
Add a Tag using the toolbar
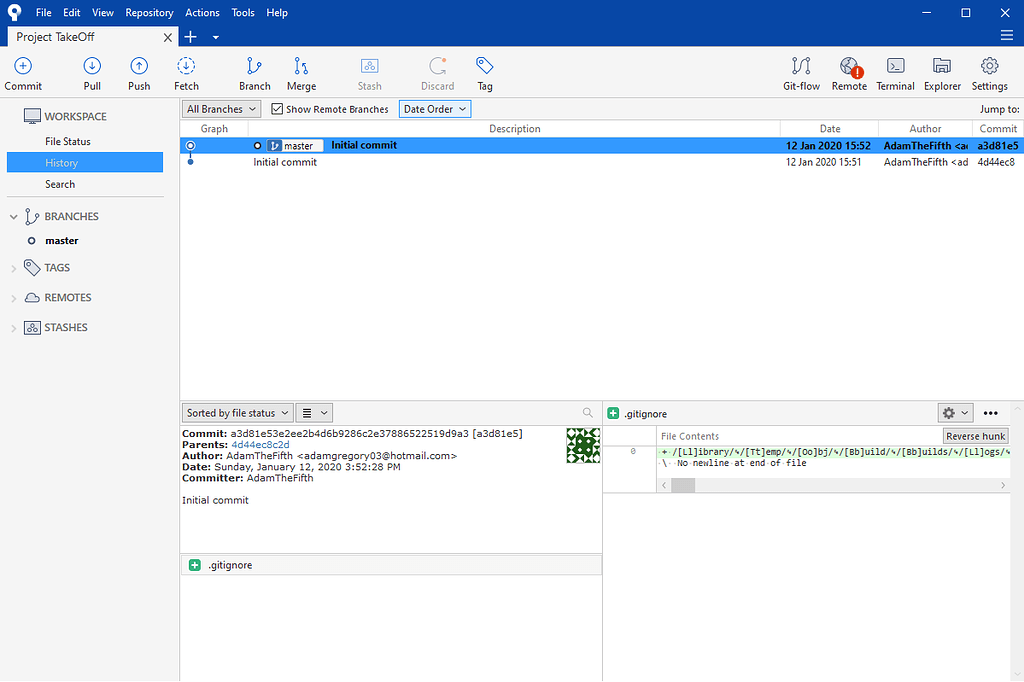point(485,73)
